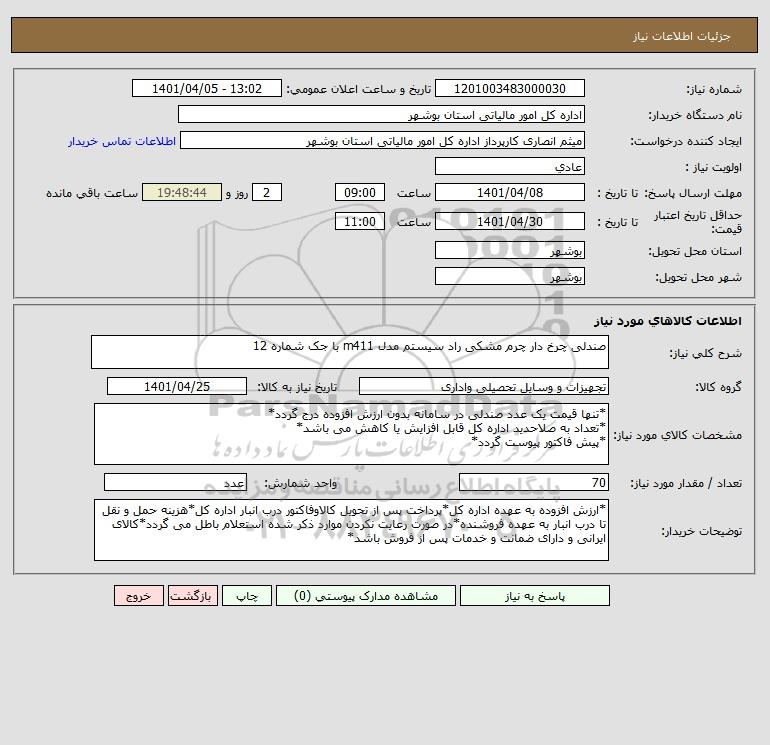770x745 pixels.
Task: Click the label استان محل تحویل
Action: (695, 251)
